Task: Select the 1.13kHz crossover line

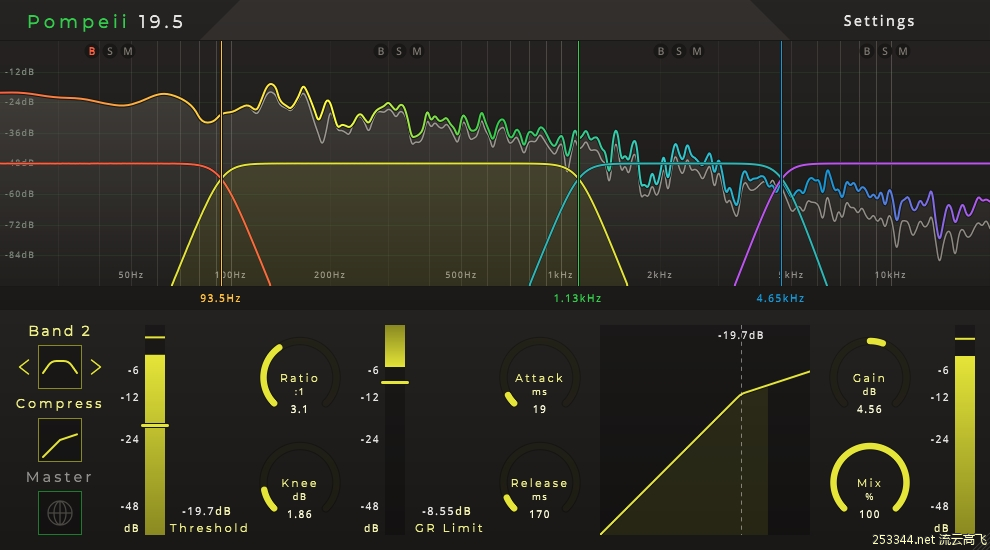Action: click(x=578, y=163)
